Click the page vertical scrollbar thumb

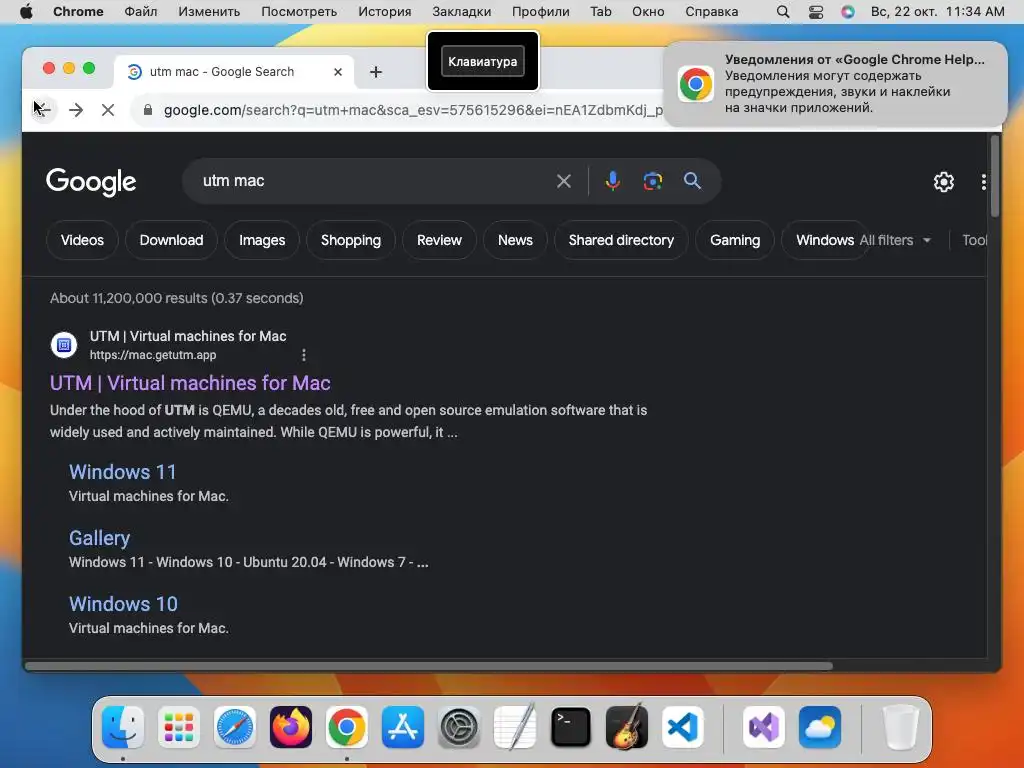(x=995, y=176)
